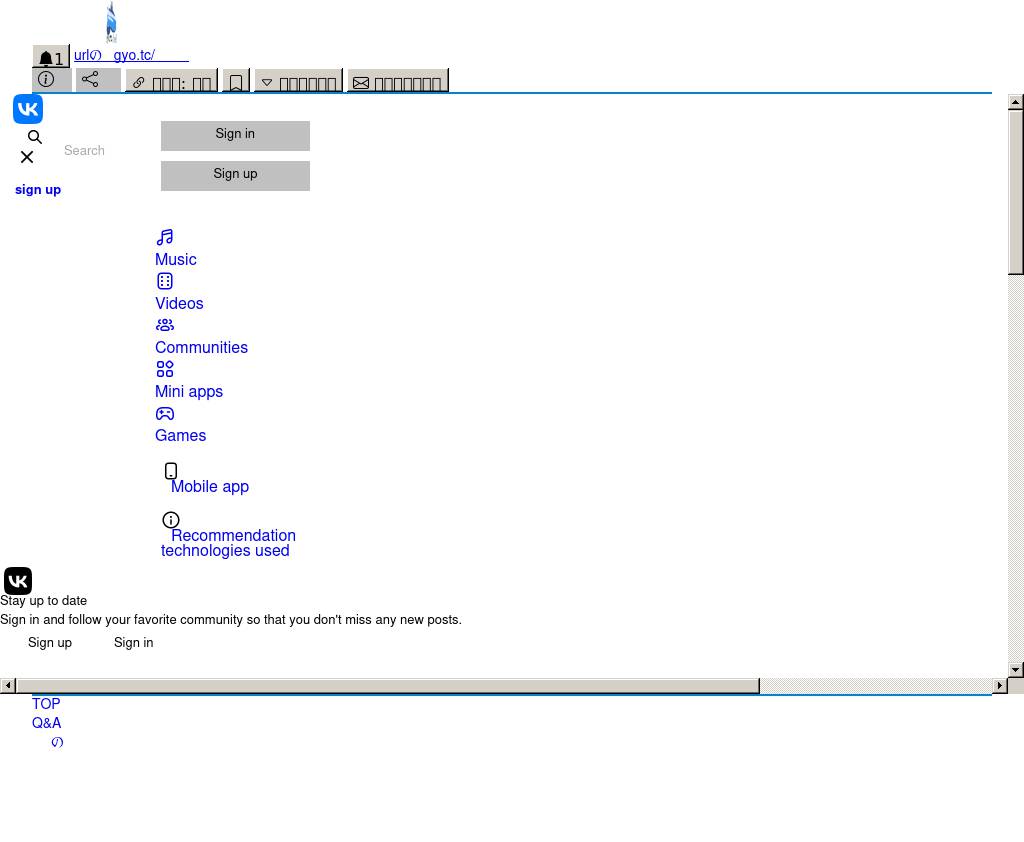
Task: Click the notification bell button
Action: (50, 58)
